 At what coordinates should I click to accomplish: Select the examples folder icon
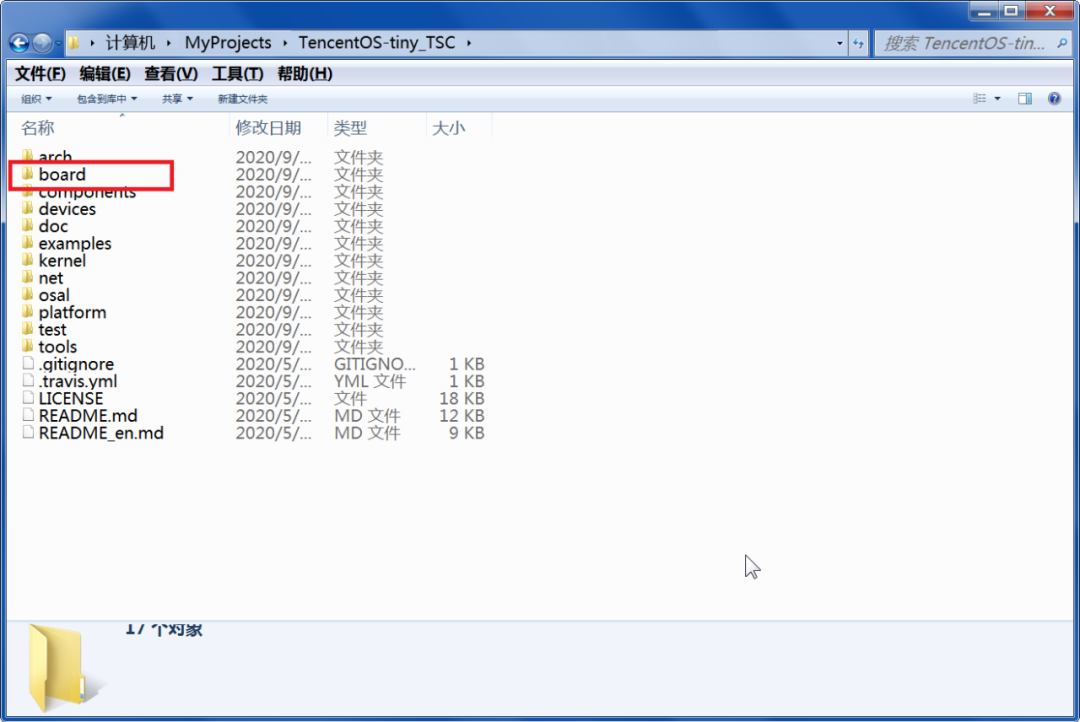(28, 243)
